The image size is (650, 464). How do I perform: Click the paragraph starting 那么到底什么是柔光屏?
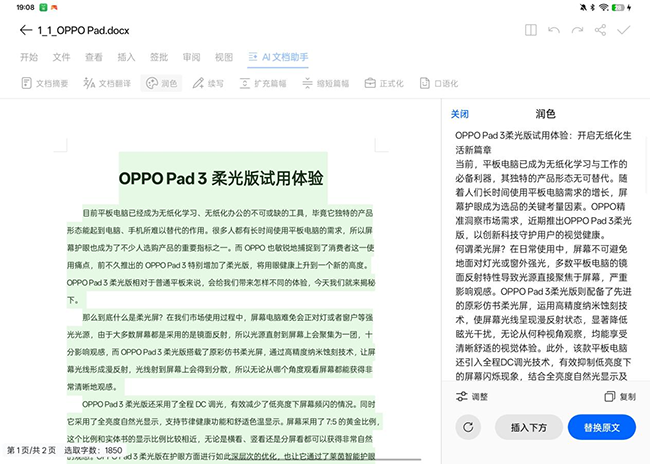220,352
